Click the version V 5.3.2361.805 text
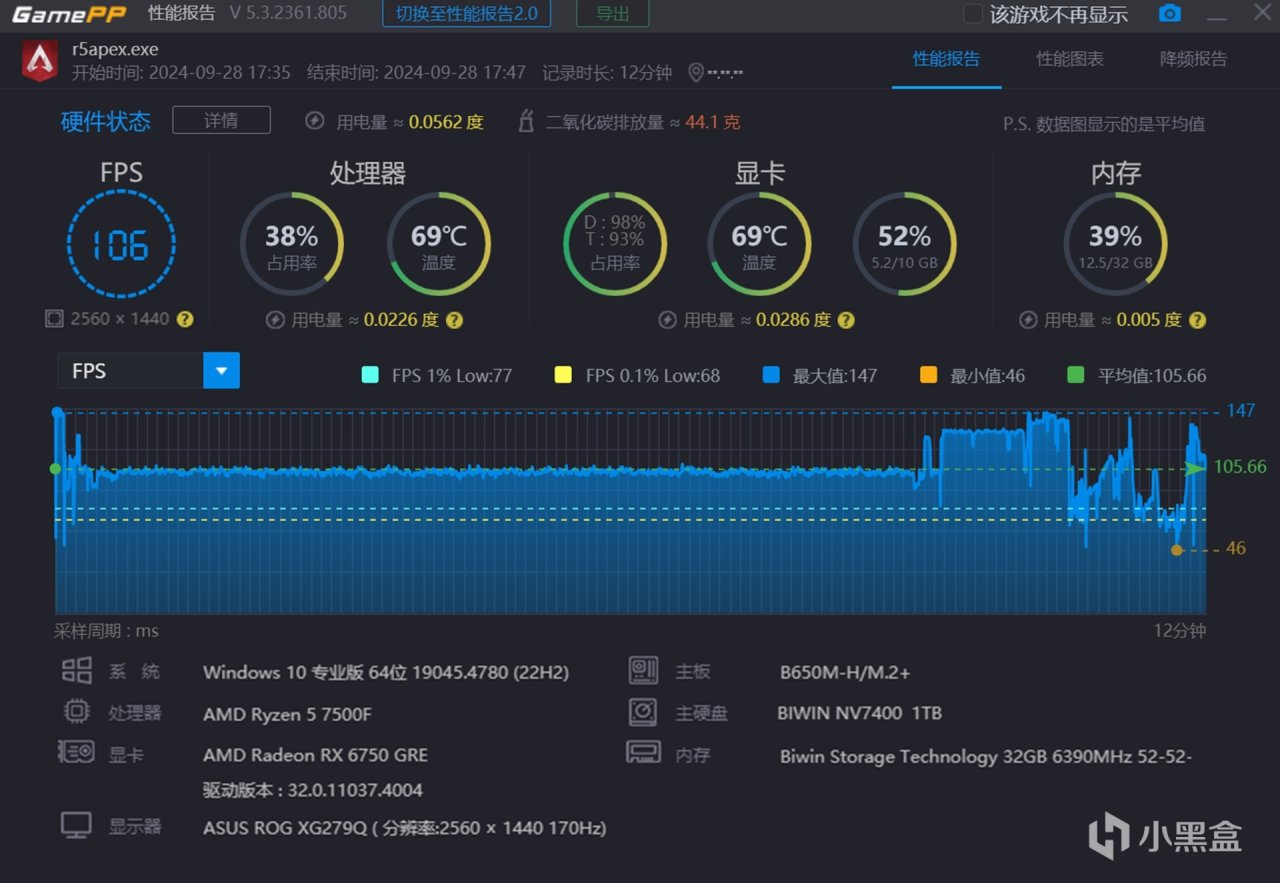The height and width of the screenshot is (883, 1280). coord(288,14)
